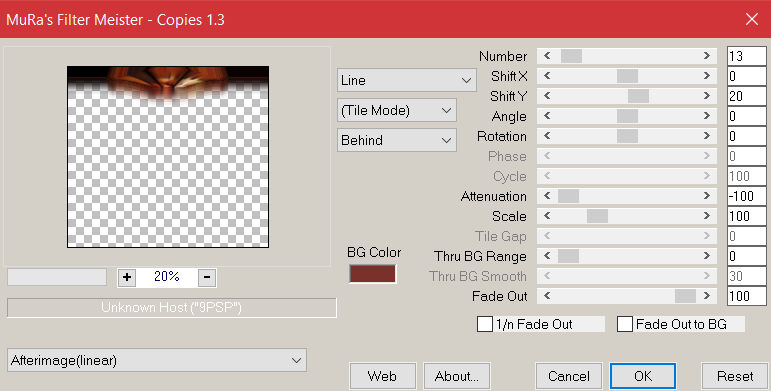Click the Scale value field showing 100
771x391 pixels.
746,216
